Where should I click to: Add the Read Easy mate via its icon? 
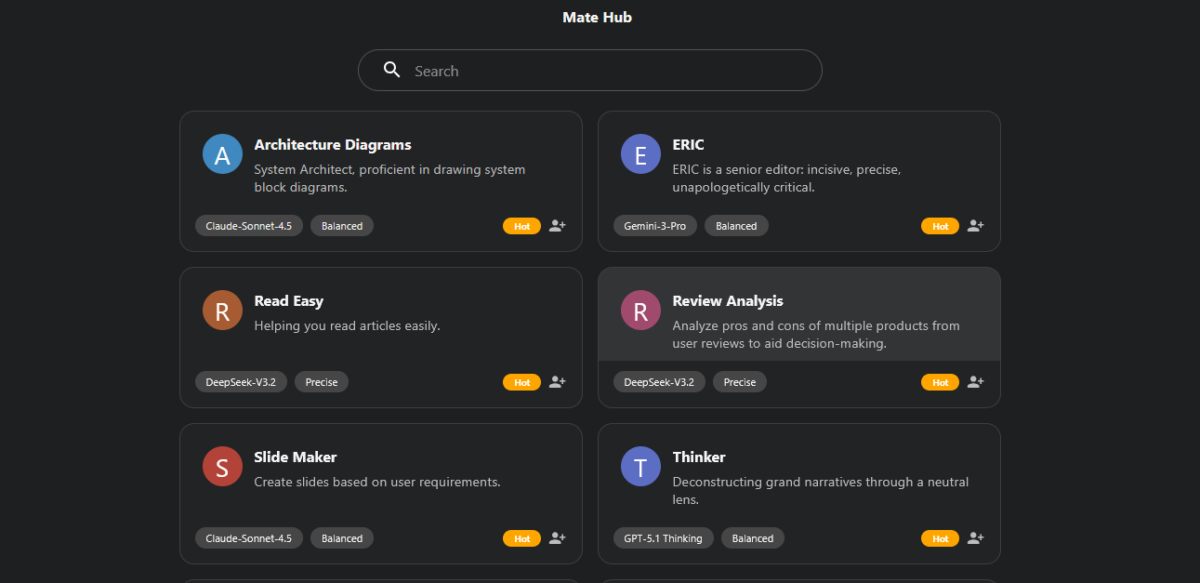pyautogui.click(x=557, y=382)
